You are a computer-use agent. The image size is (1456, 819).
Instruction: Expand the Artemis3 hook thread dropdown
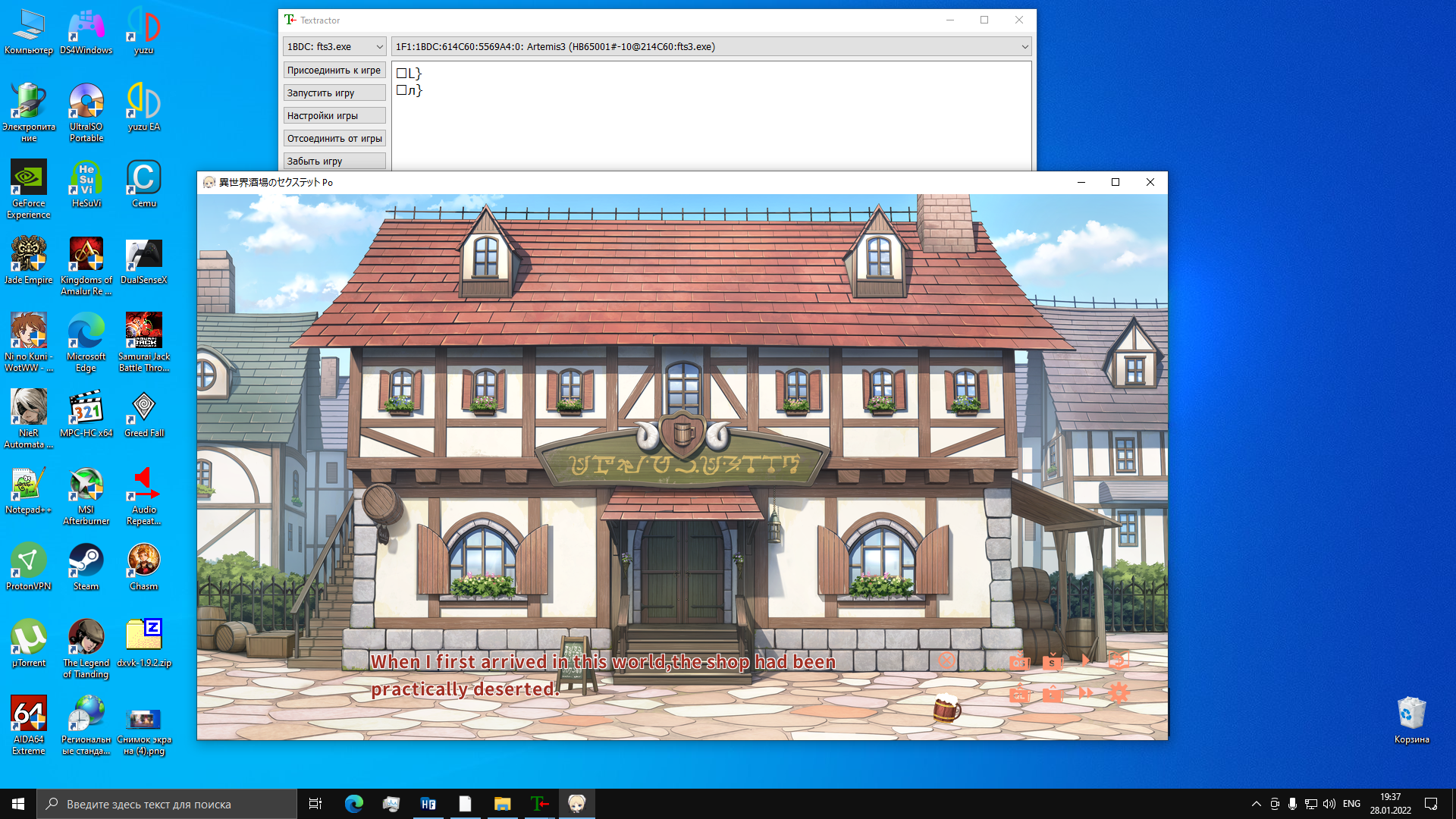click(x=1025, y=47)
